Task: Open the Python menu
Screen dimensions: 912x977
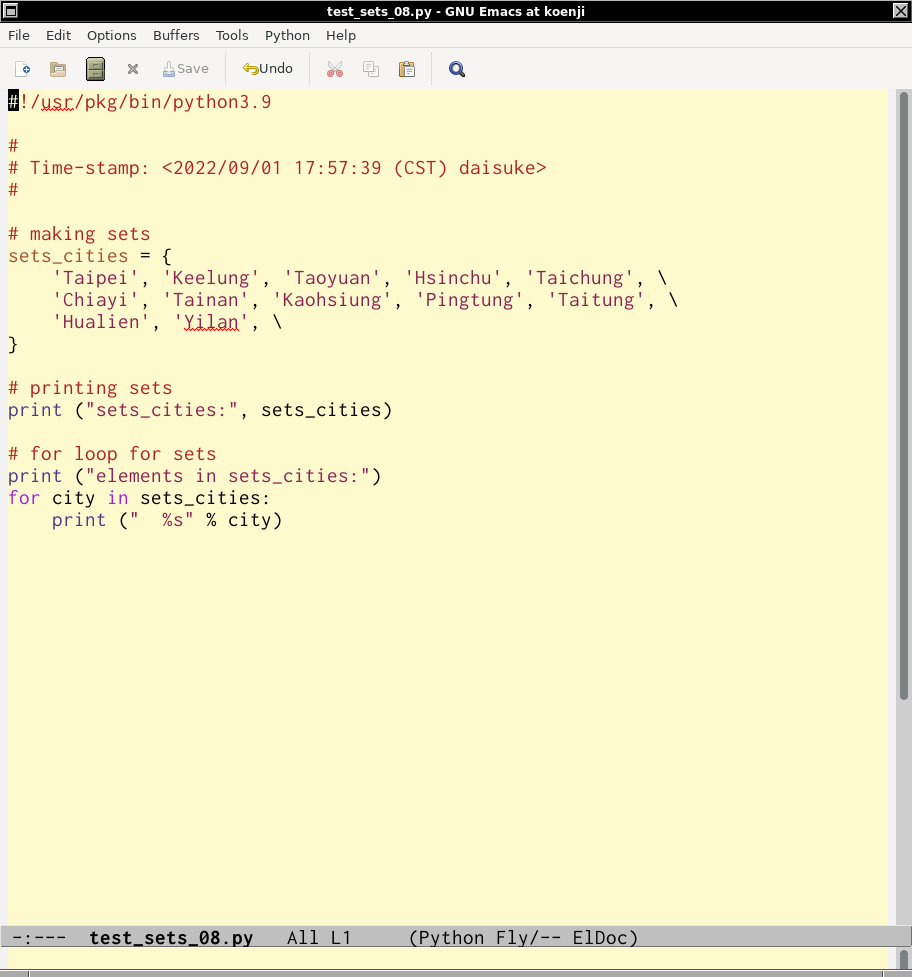Action: pyautogui.click(x=287, y=35)
